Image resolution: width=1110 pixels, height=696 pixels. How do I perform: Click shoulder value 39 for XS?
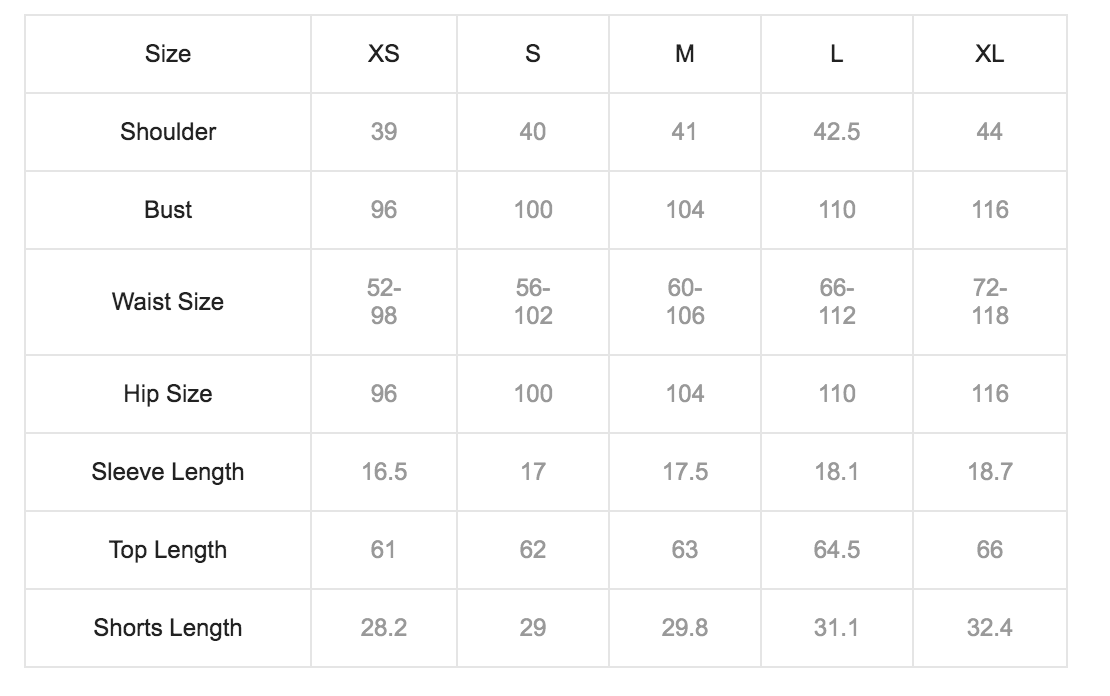[x=384, y=132]
